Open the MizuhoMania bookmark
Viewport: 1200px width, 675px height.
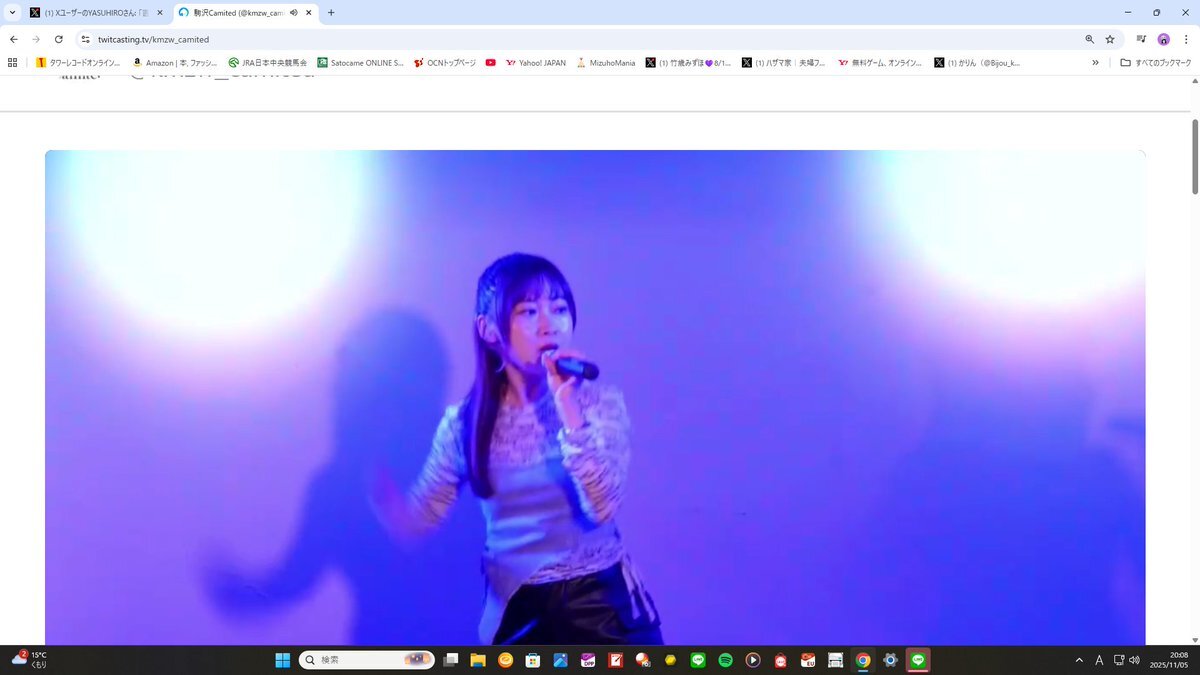(606, 62)
